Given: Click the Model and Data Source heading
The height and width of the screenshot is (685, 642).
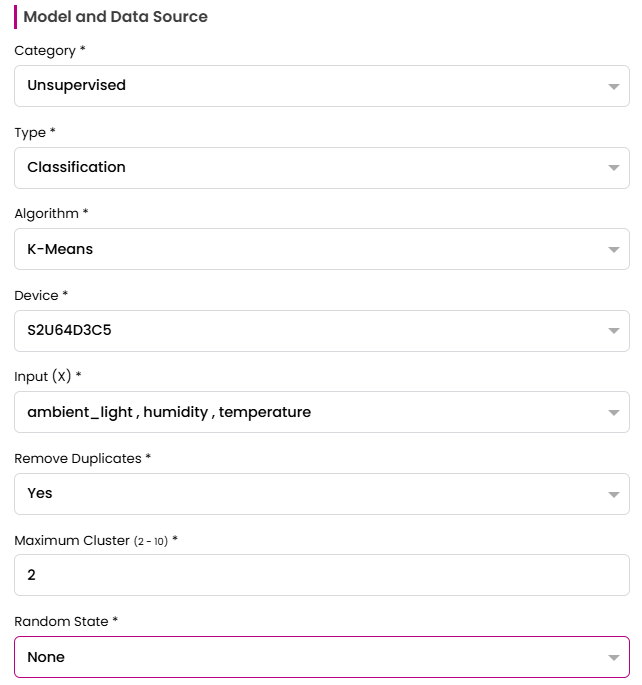Looking at the screenshot, I should pos(115,17).
